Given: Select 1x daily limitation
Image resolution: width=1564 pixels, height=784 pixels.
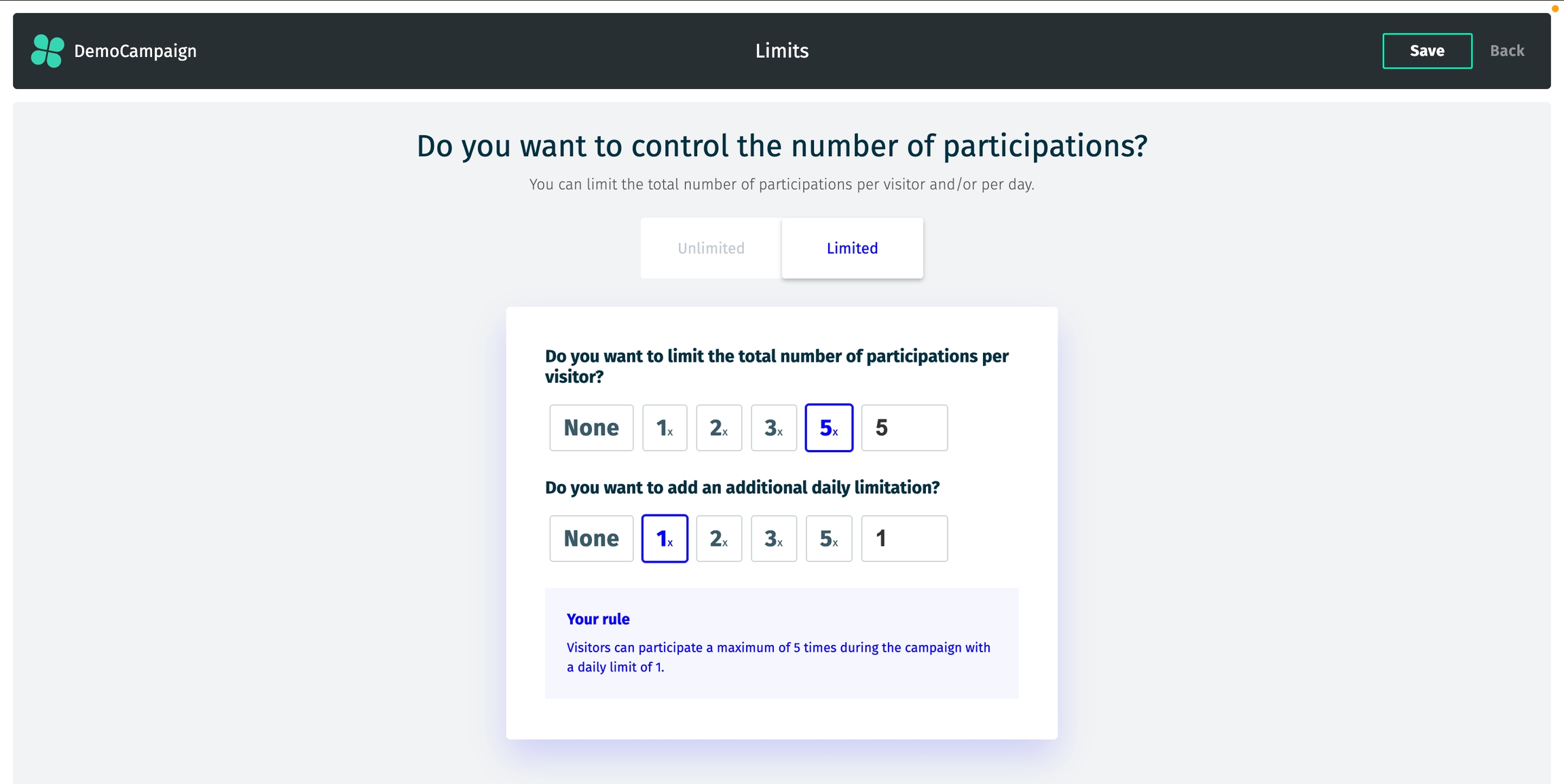Looking at the screenshot, I should tap(665, 538).
